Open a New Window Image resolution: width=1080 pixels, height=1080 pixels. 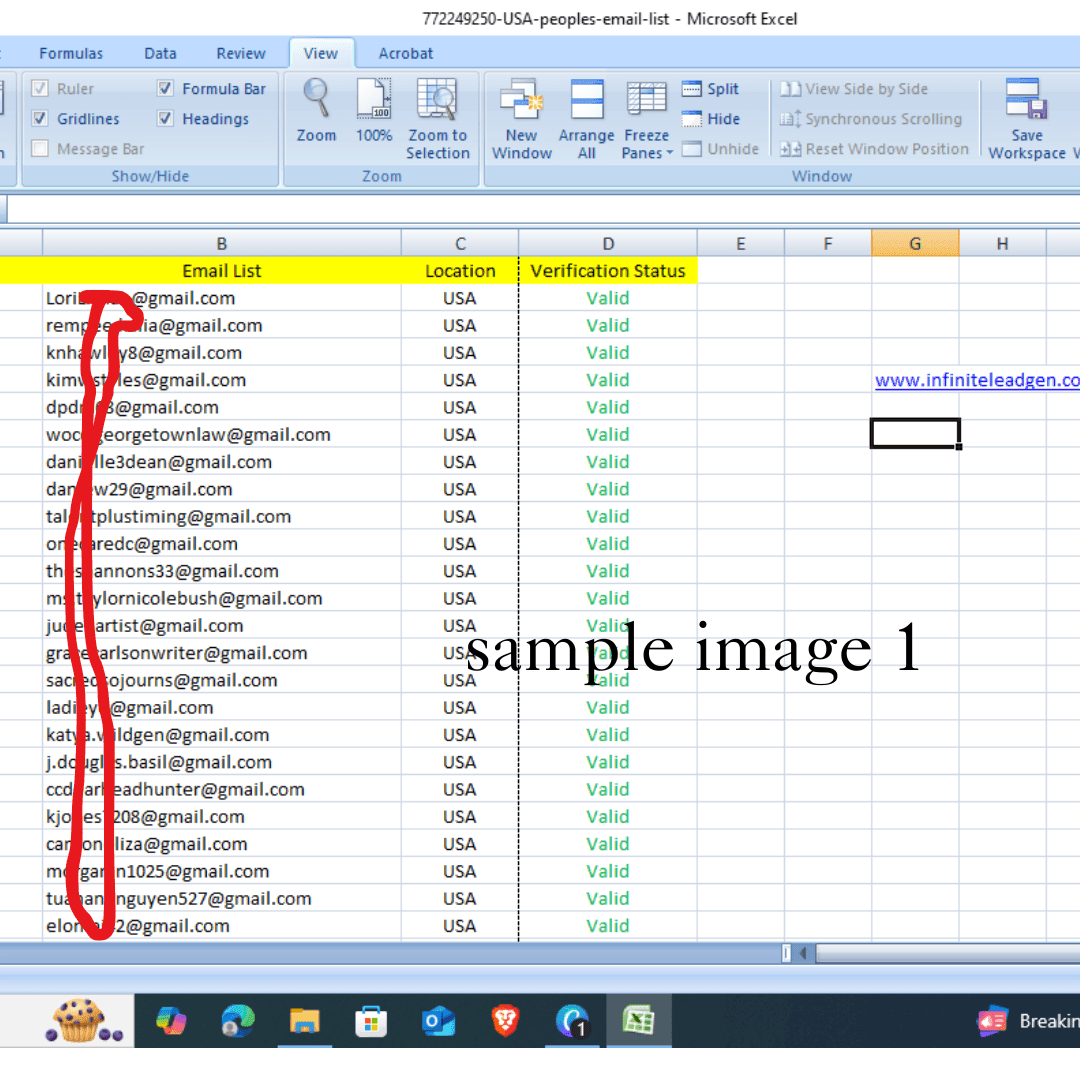(521, 102)
